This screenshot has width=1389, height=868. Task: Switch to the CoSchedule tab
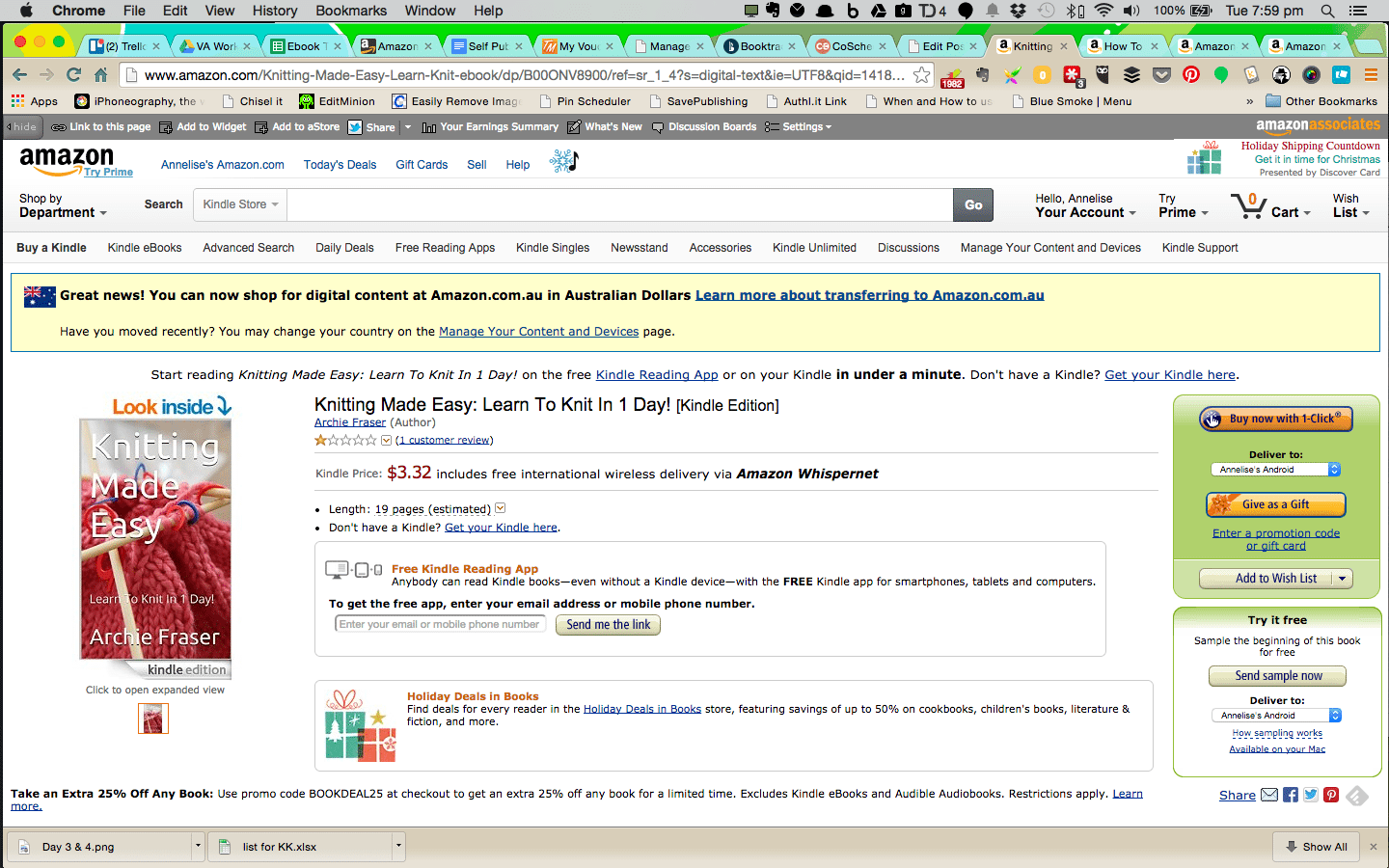tap(852, 45)
